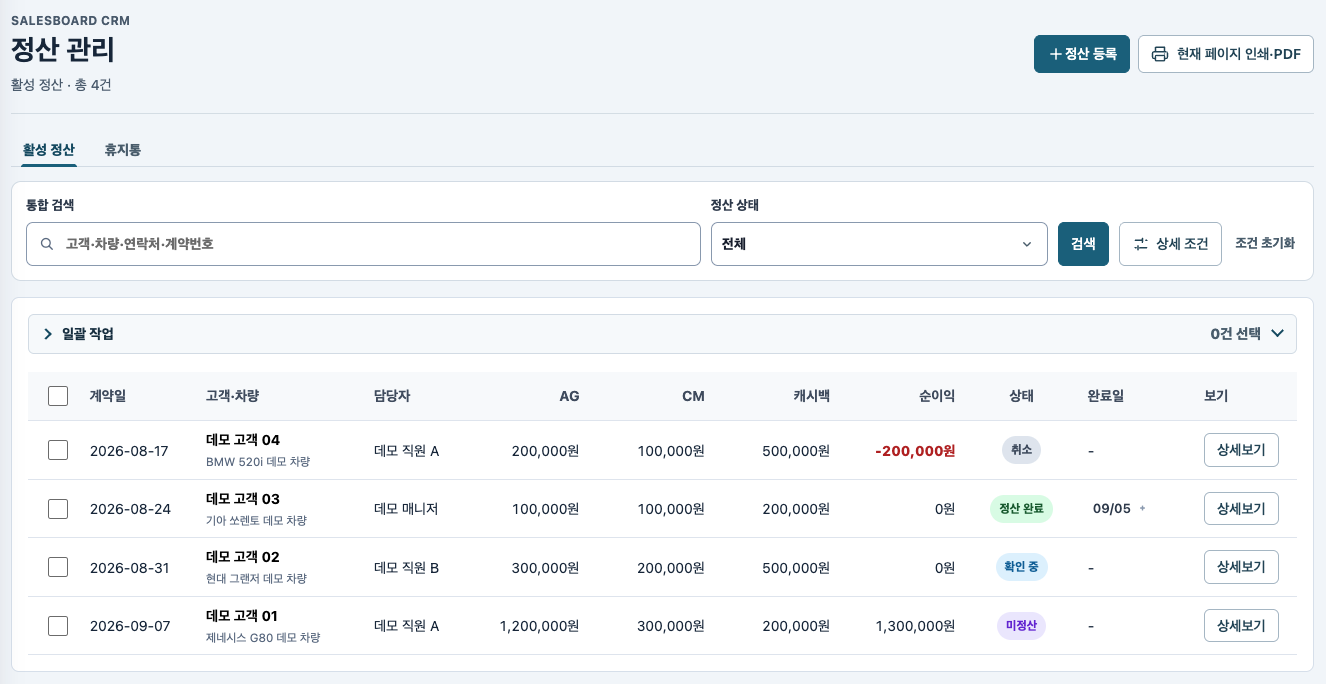This screenshot has width=1326, height=684.
Task: Click the completion date 09/05
Action: coord(1112,509)
